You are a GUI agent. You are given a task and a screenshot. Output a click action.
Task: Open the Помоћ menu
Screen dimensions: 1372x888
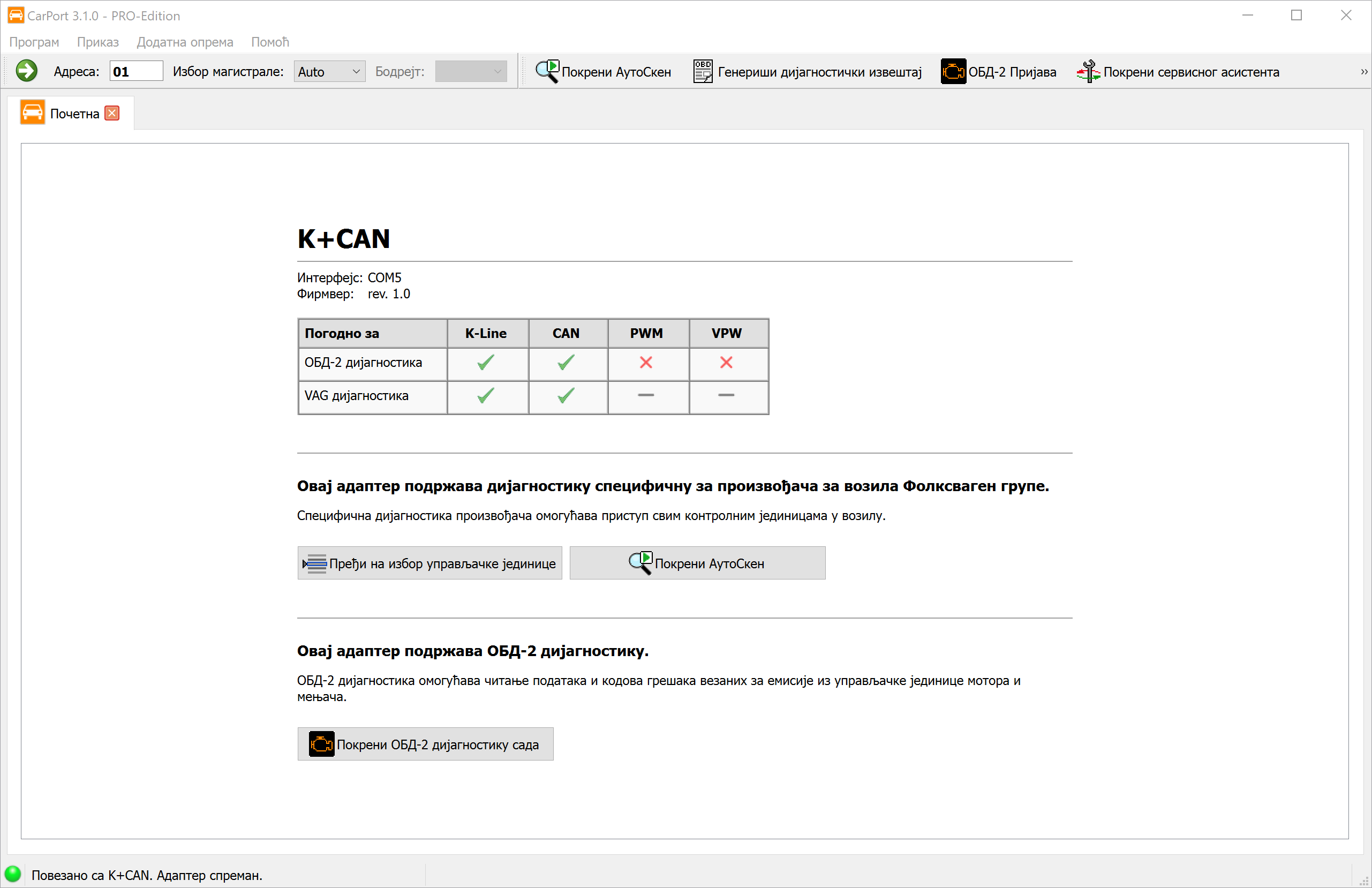tap(270, 42)
